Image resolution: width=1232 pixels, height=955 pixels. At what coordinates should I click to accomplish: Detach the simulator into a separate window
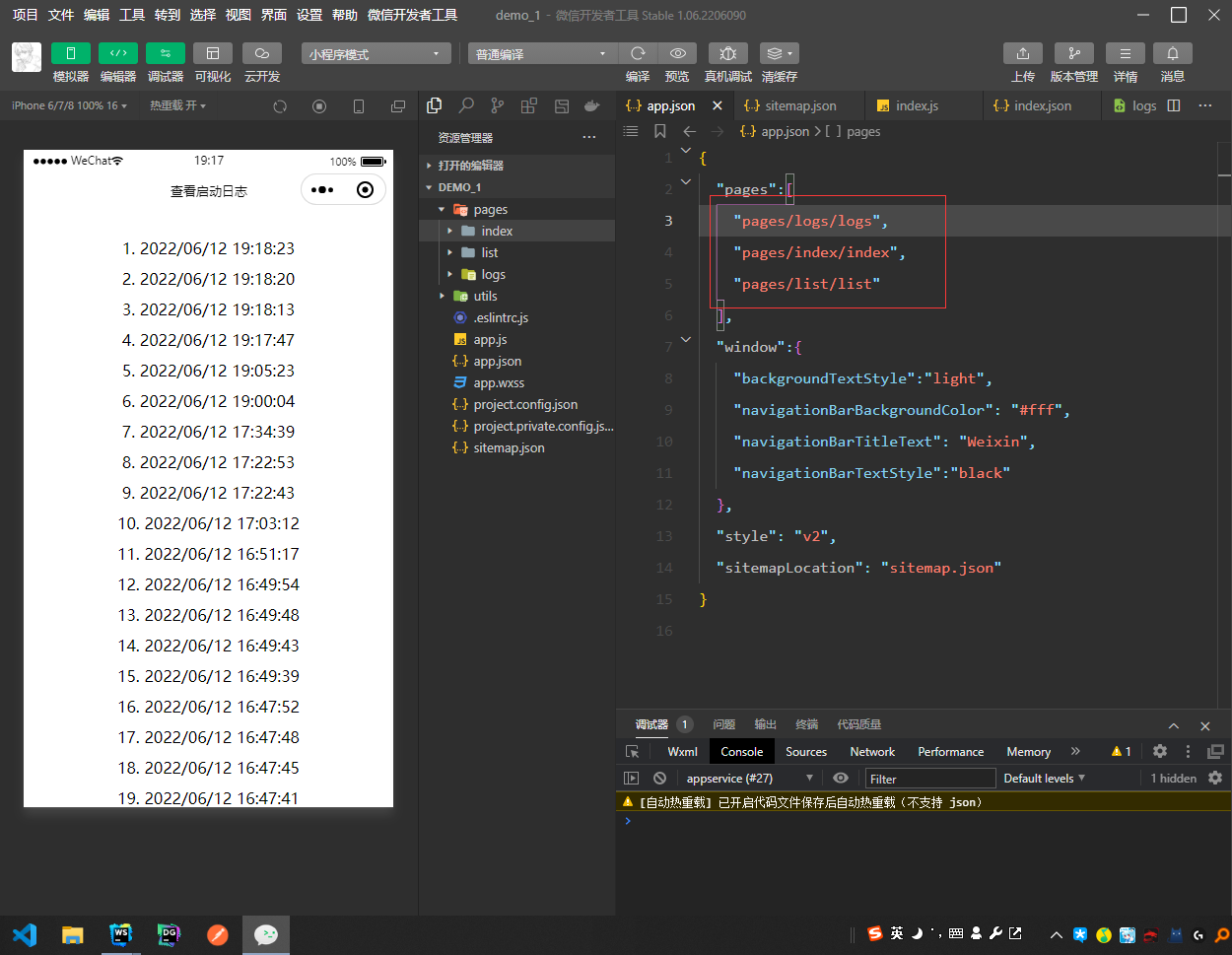[398, 106]
